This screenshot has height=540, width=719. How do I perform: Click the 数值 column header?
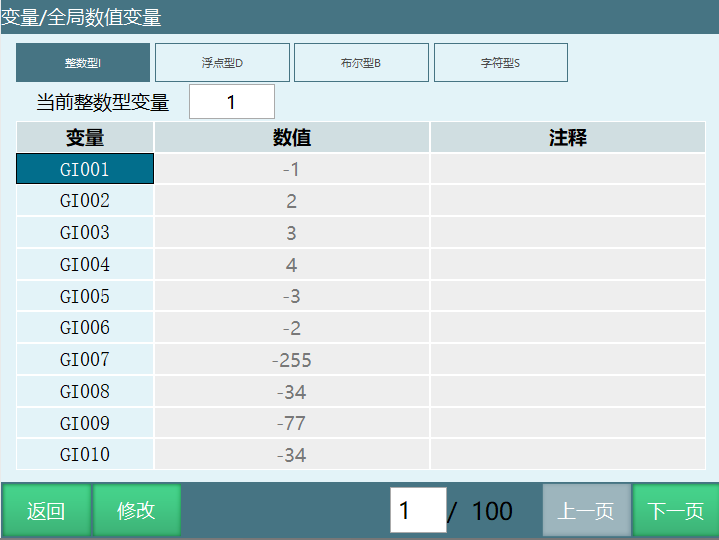(x=292, y=138)
